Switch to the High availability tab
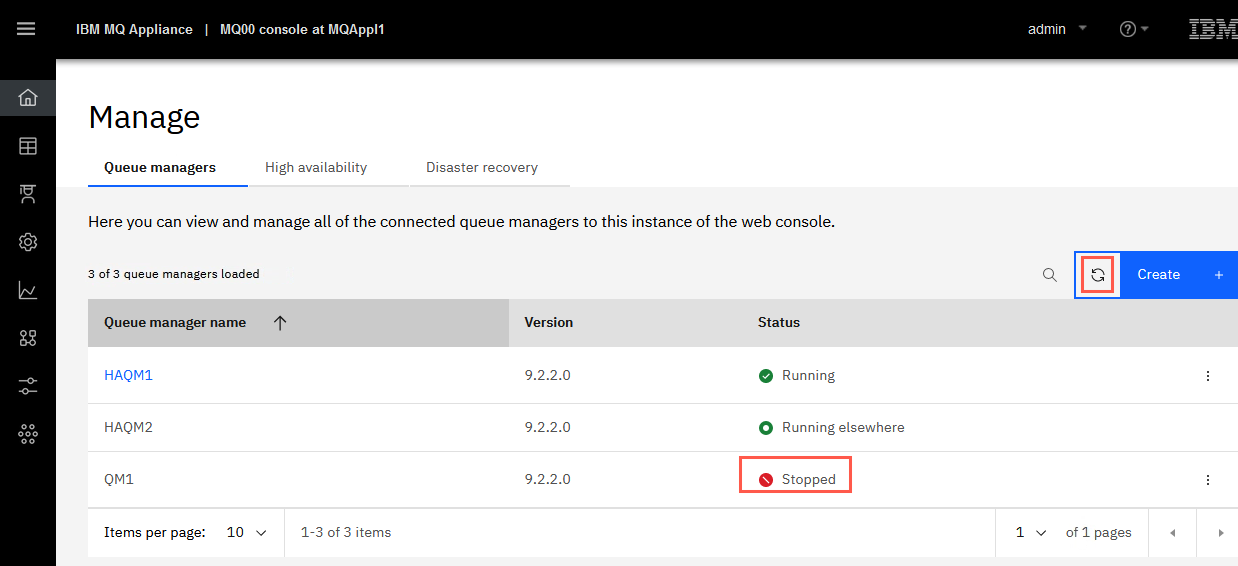1238x566 pixels. click(316, 167)
